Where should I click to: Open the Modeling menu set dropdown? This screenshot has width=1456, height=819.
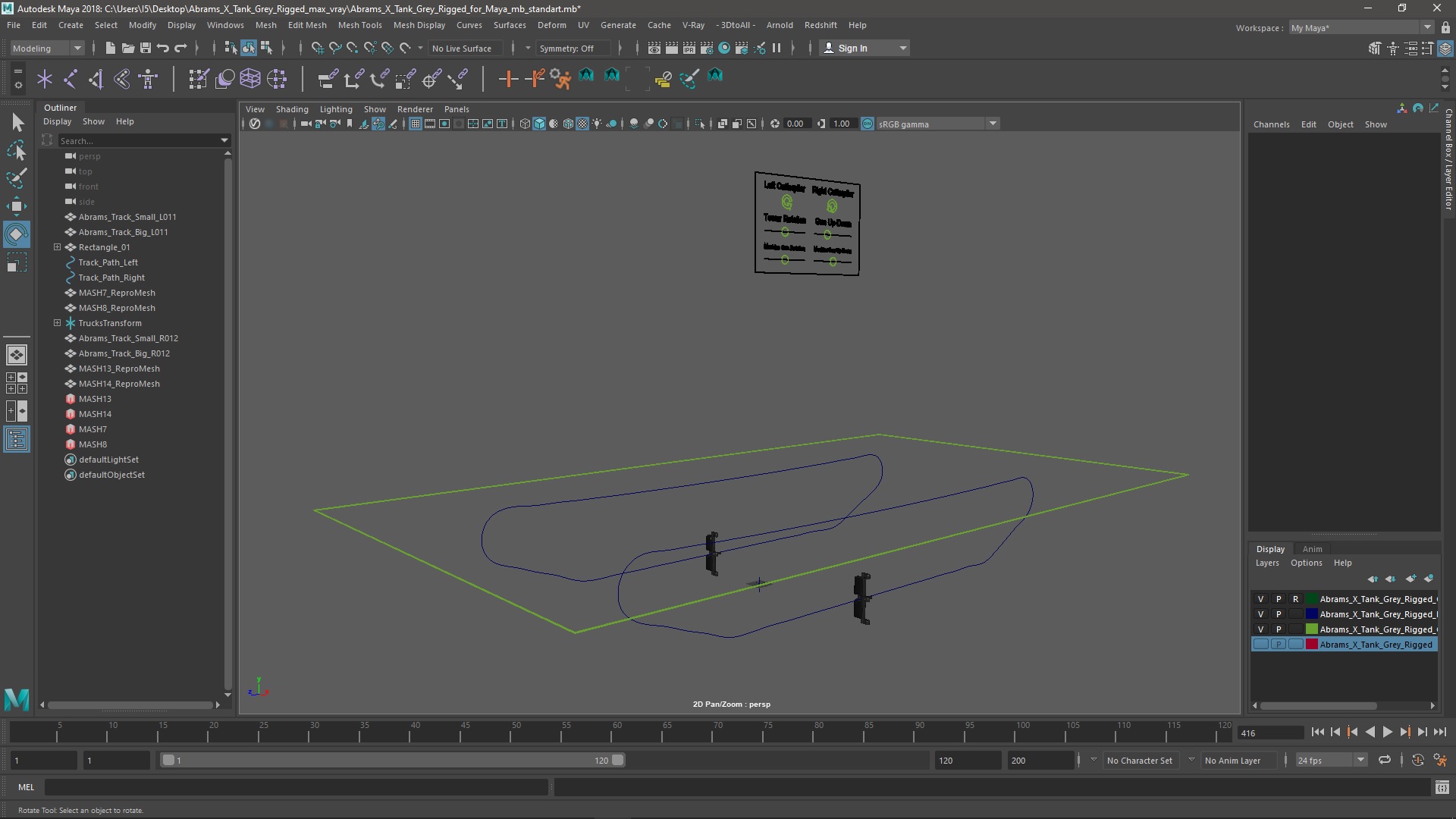(47, 48)
